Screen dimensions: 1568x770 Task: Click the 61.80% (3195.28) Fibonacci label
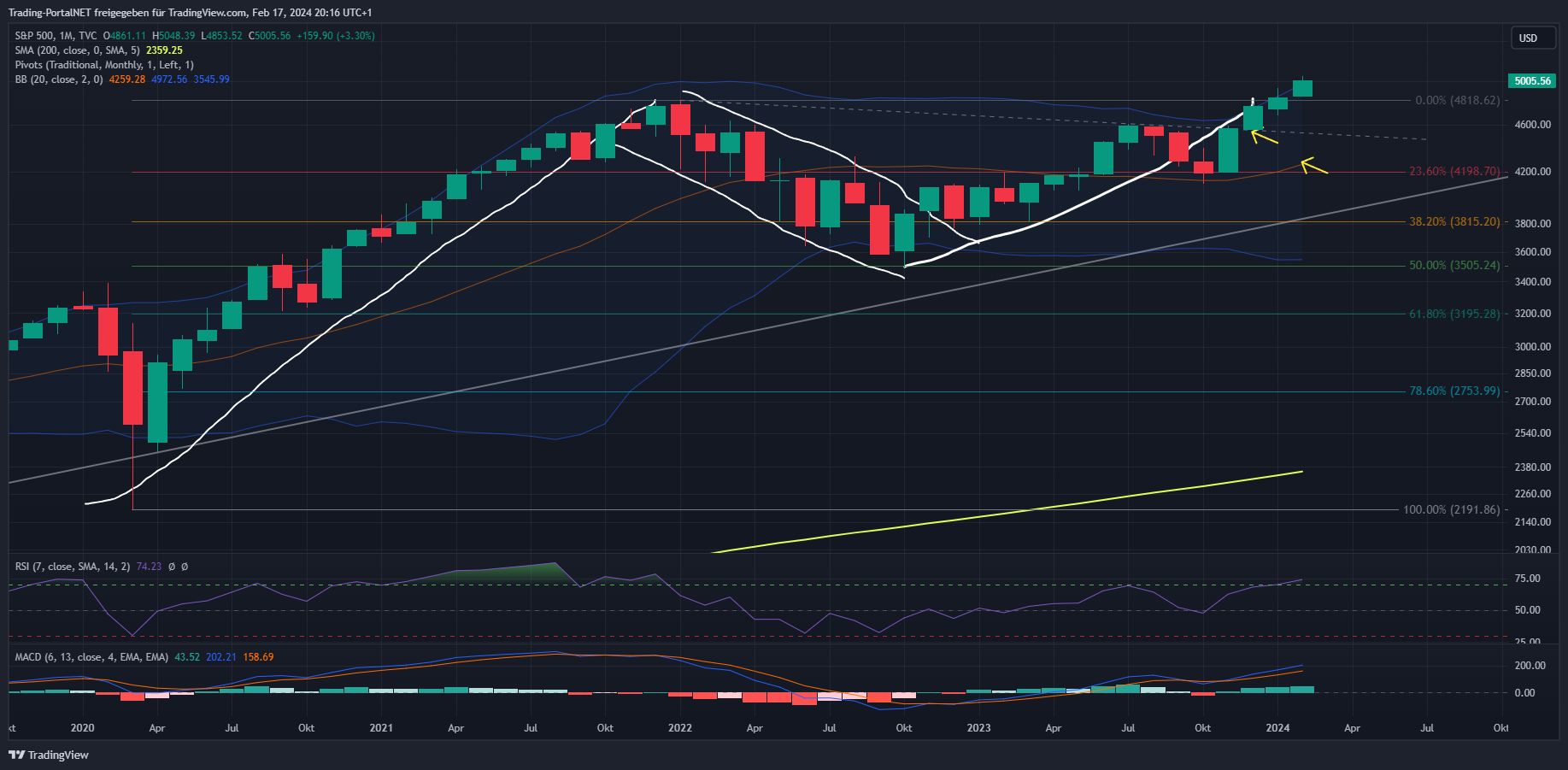(x=1453, y=314)
